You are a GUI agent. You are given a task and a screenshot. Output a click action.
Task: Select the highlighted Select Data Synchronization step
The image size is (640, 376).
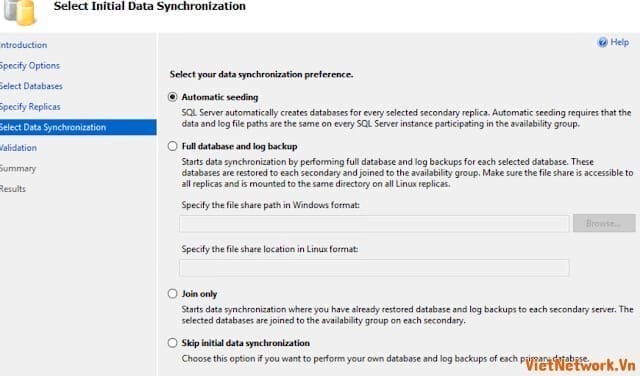tap(78, 127)
